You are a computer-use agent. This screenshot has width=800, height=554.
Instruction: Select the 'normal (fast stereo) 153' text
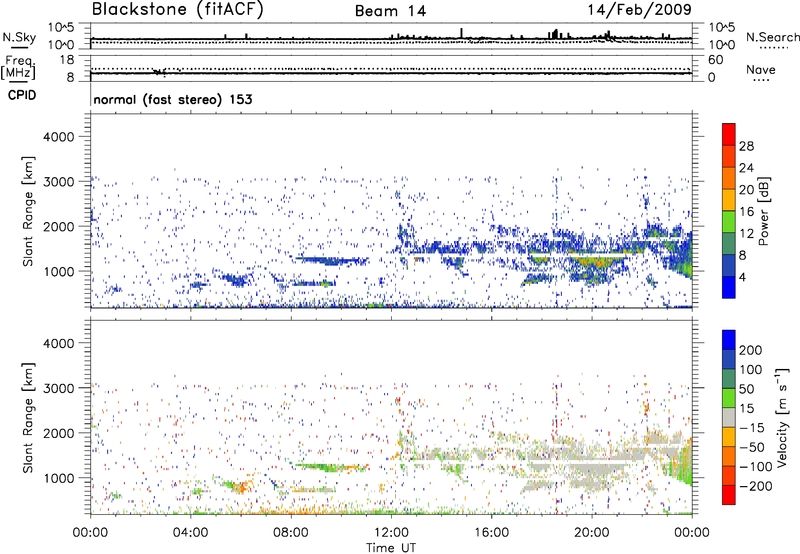point(172,99)
